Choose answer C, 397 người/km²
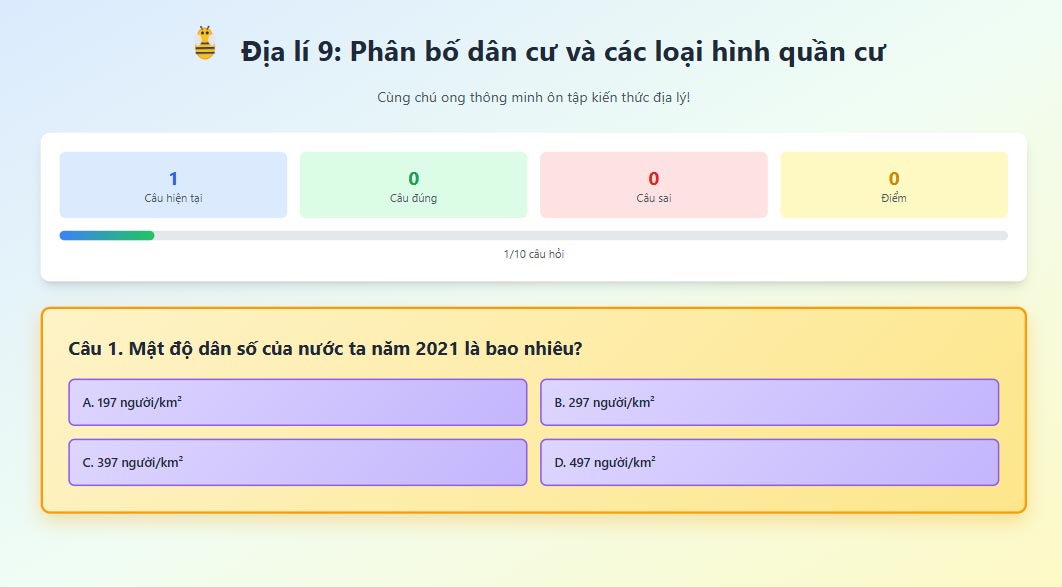This screenshot has width=1062, height=587. 297,462
